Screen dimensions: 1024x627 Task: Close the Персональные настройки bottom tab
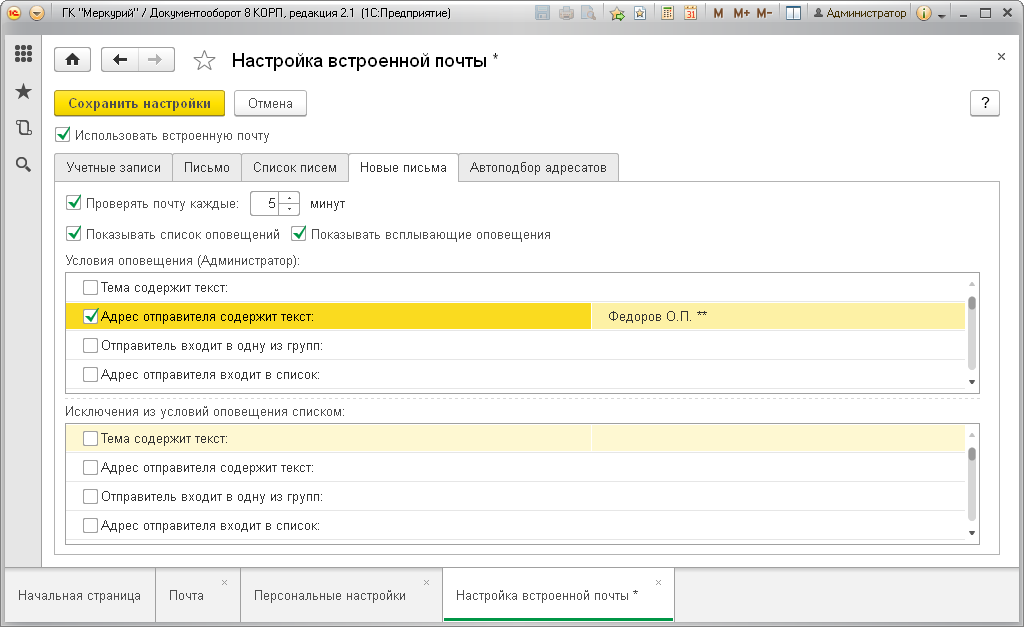coord(426,583)
